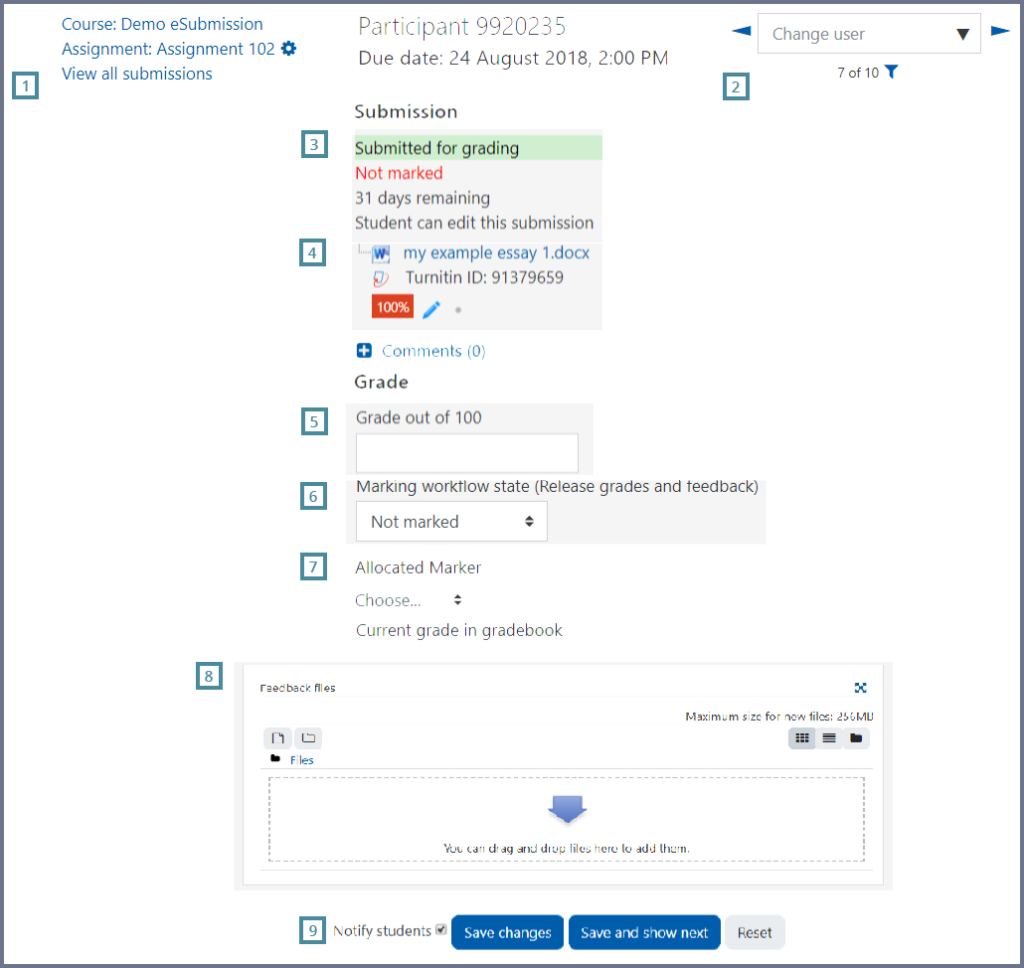Click the Save and show next button
The width and height of the screenshot is (1024, 968).
pos(644,931)
